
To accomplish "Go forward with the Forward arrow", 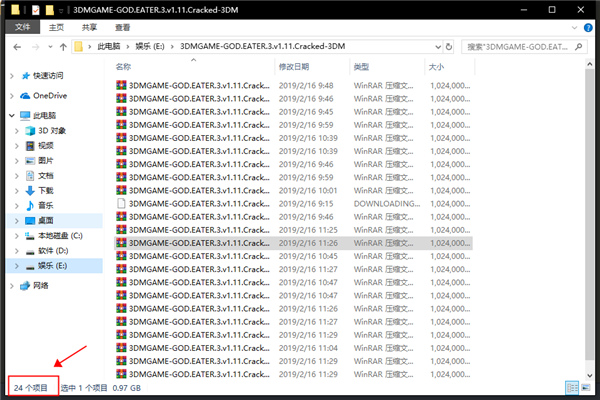I will tap(36, 47).
